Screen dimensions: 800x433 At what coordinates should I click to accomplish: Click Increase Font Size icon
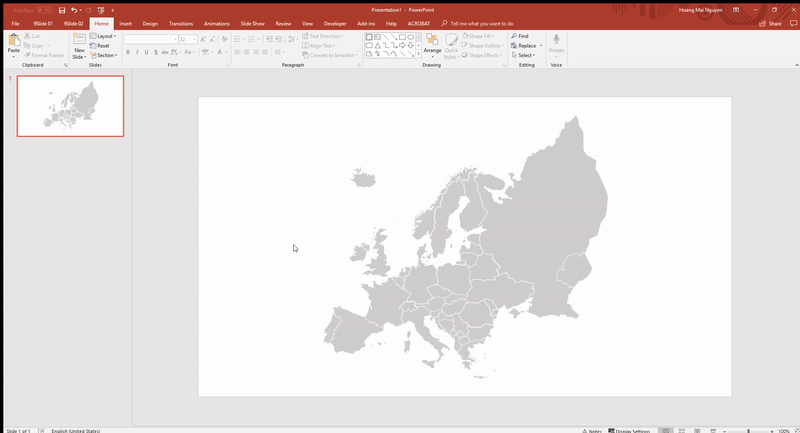coord(203,39)
